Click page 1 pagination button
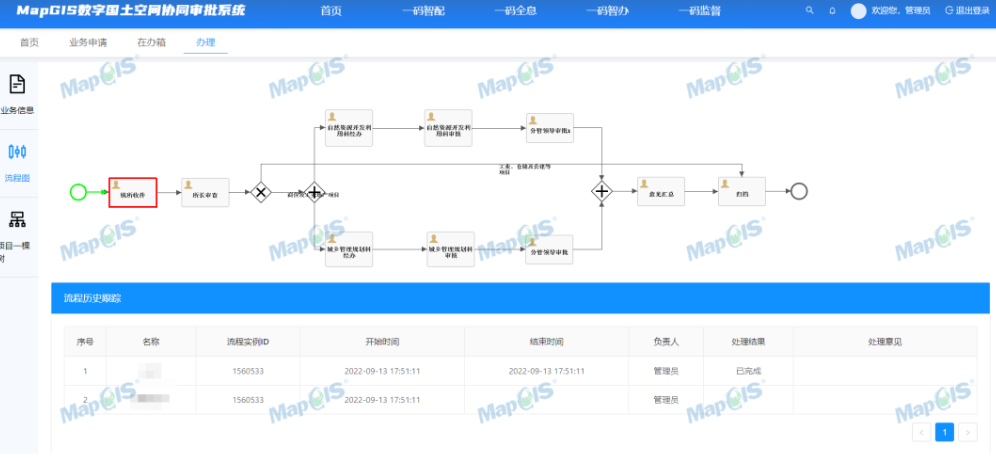Image resolution: width=996 pixels, height=464 pixels. point(944,432)
